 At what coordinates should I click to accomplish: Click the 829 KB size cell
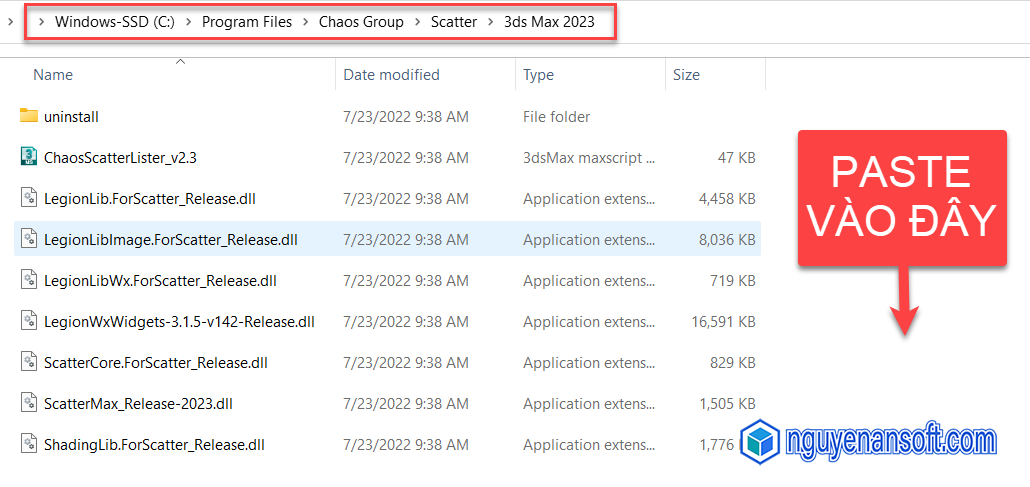[732, 363]
